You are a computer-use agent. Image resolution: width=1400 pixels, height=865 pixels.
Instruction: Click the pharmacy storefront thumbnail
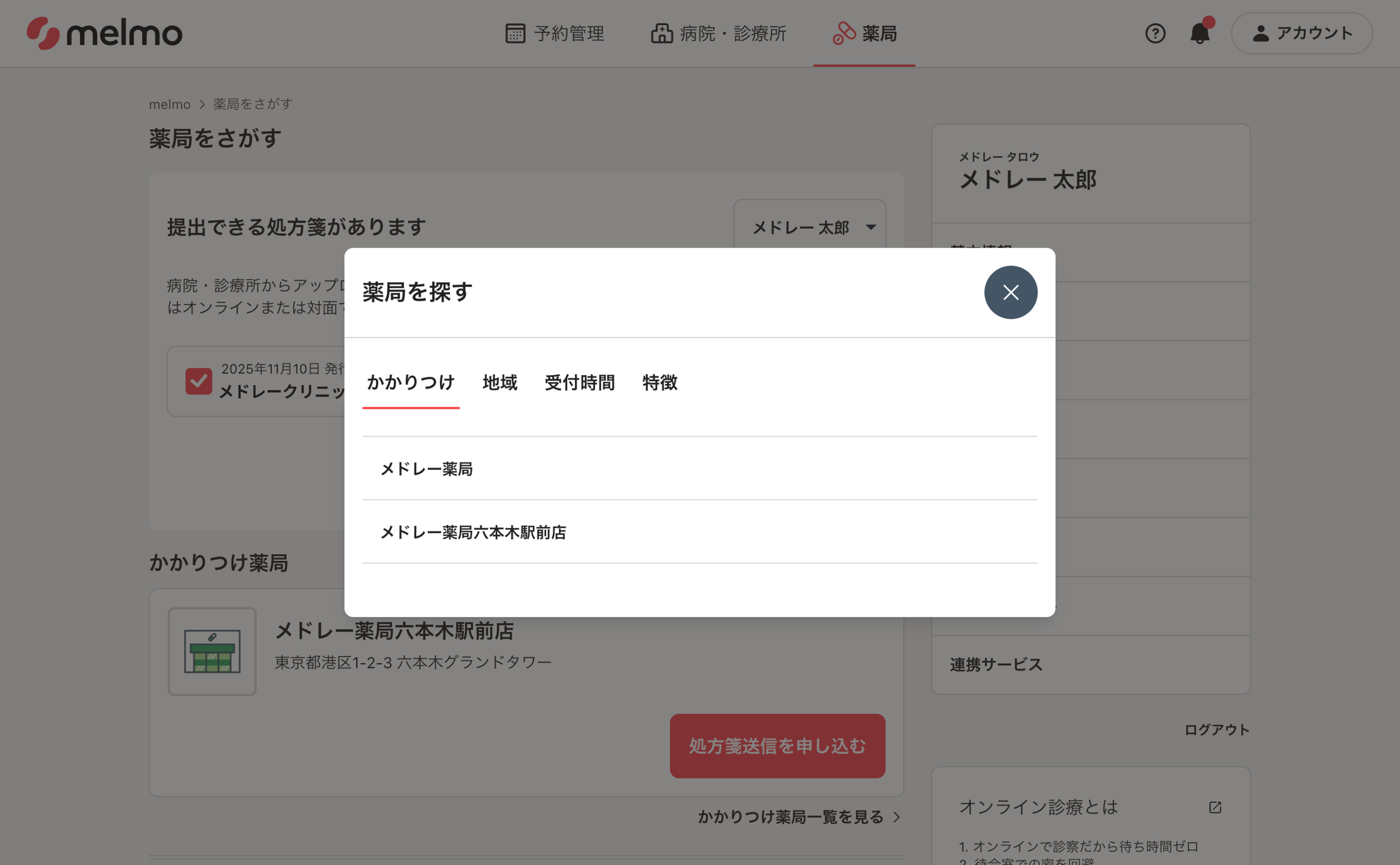pos(212,651)
